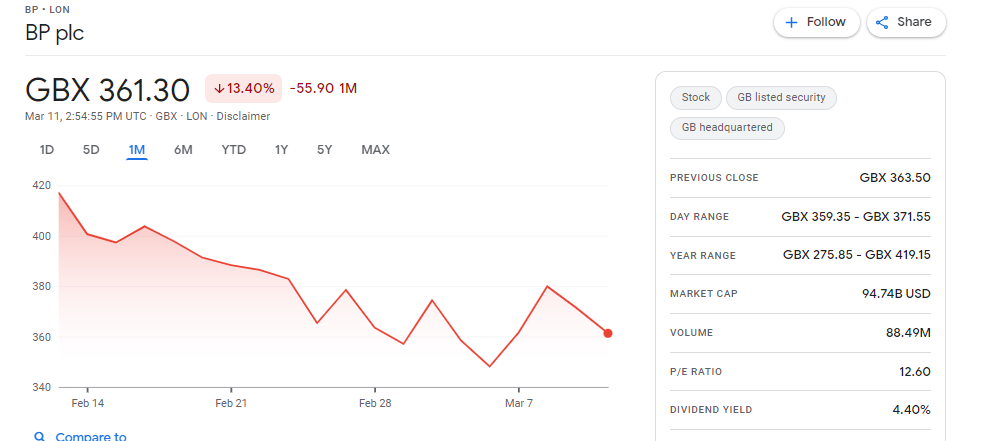The width and height of the screenshot is (998, 441).
Task: Click the Follow button
Action: (817, 22)
